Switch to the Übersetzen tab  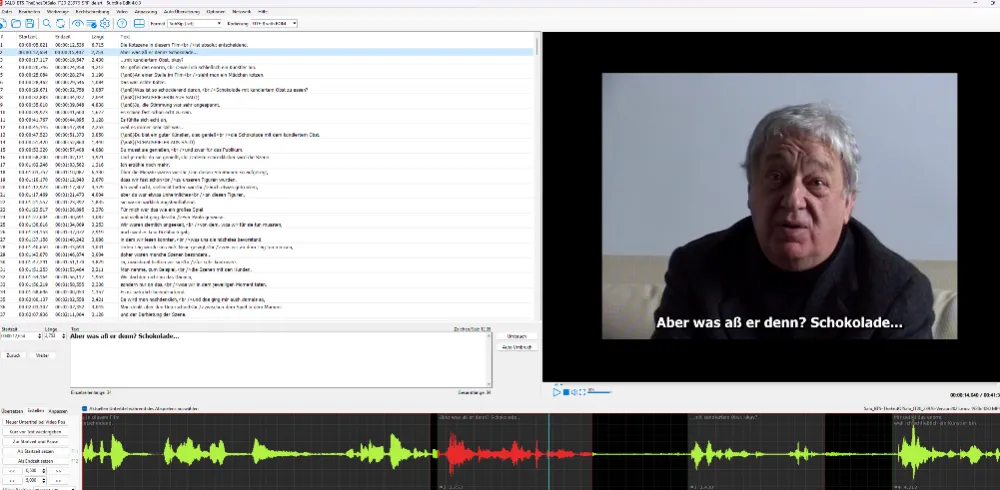point(12,412)
